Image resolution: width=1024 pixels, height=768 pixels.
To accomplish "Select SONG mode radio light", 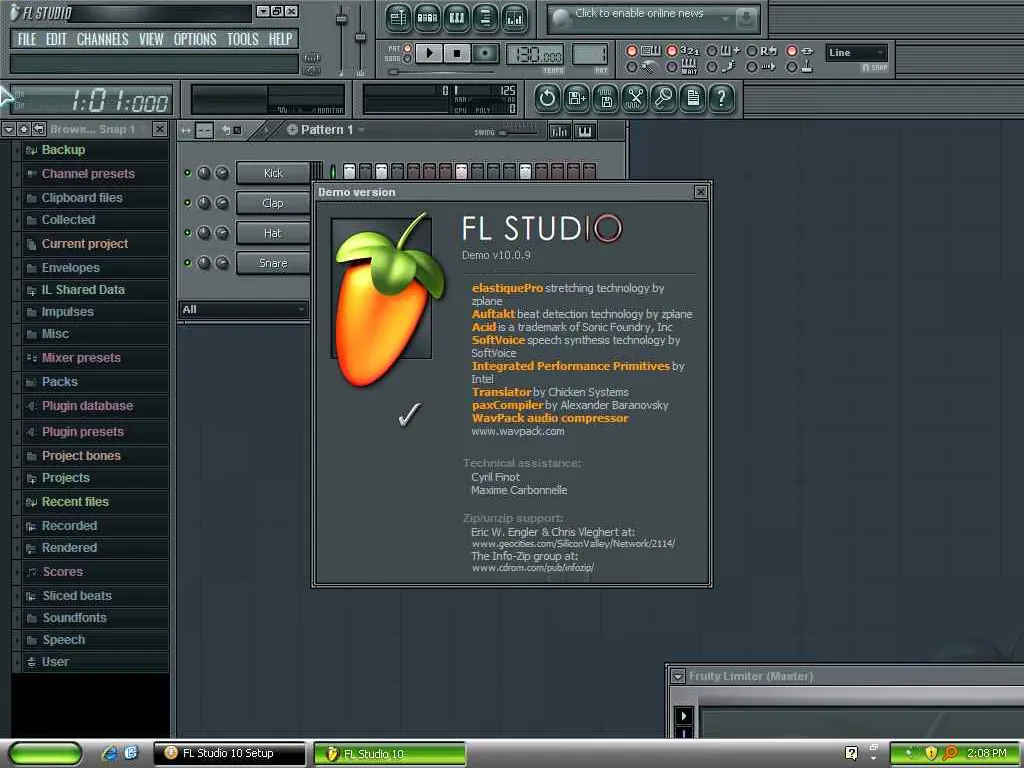I will tap(407, 59).
